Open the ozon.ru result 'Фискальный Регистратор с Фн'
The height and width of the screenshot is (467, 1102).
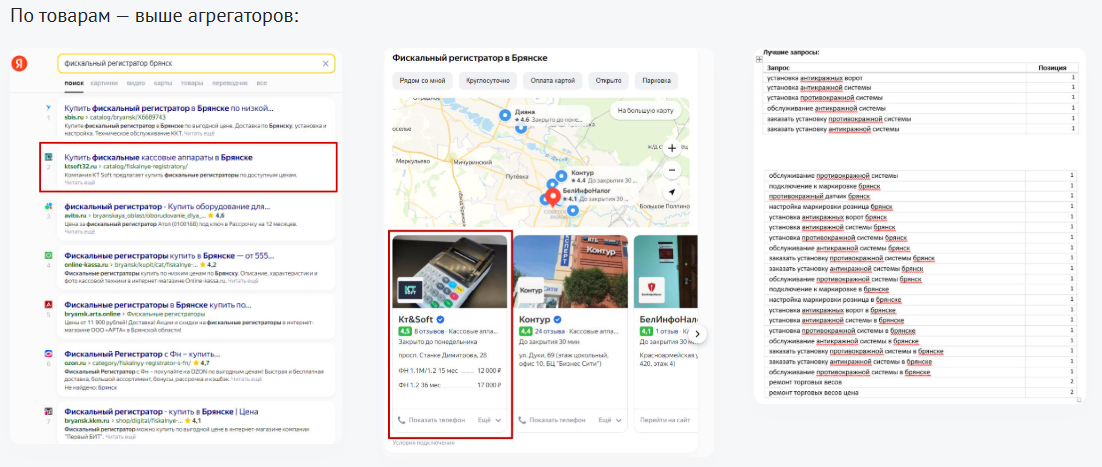pos(142,354)
